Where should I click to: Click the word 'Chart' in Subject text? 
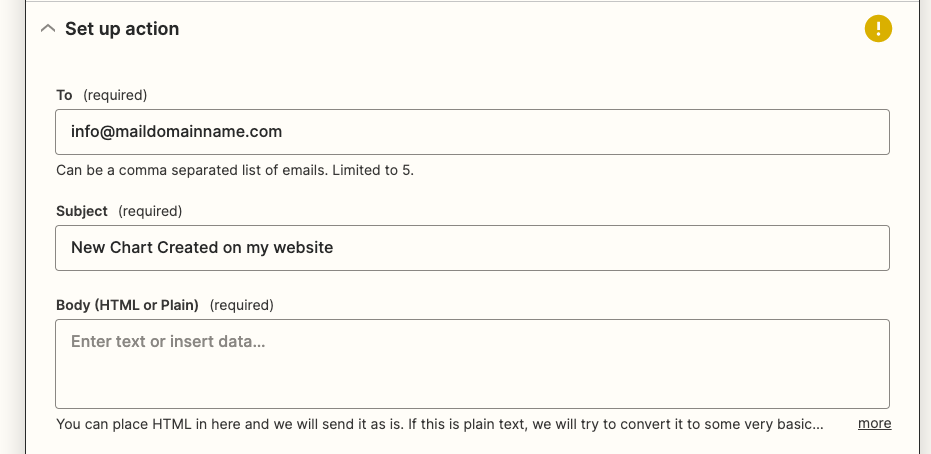(131, 247)
